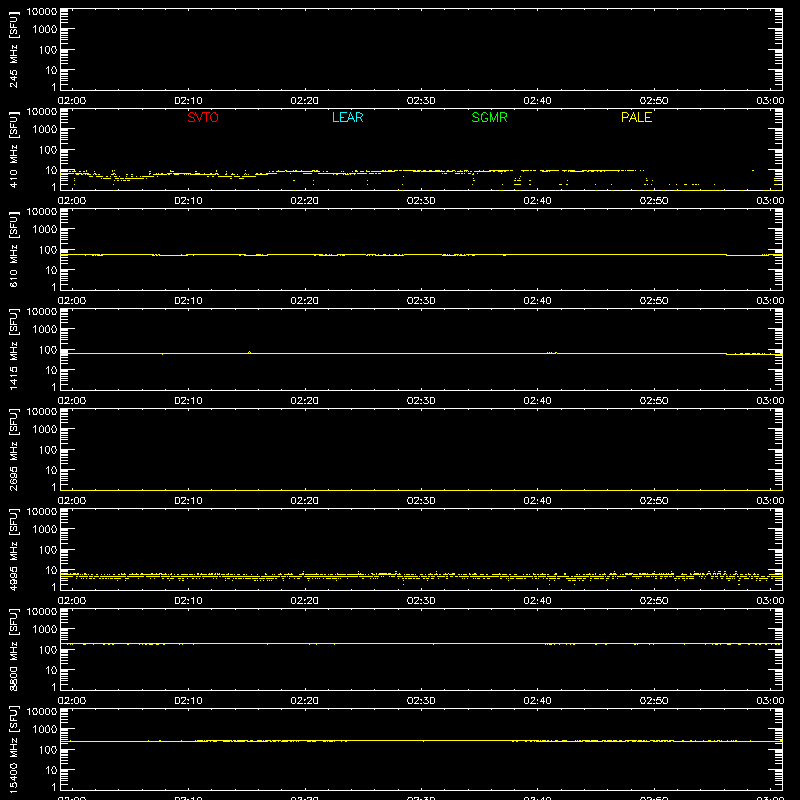Click the 8800 MHz yellow flux trace

pos(421,644)
